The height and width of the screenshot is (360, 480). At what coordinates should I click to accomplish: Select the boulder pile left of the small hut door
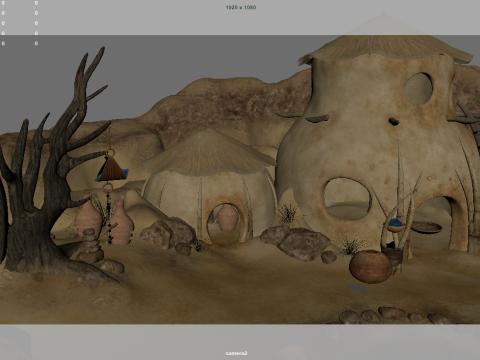pos(168,234)
